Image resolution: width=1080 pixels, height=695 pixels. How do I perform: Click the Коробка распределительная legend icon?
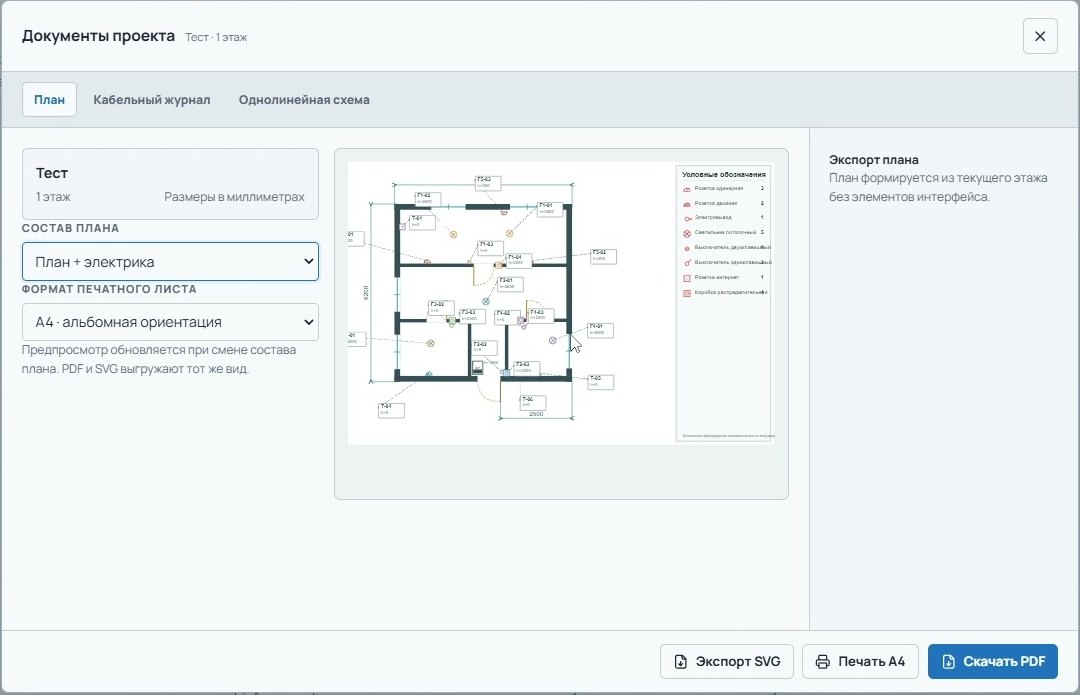tap(687, 293)
